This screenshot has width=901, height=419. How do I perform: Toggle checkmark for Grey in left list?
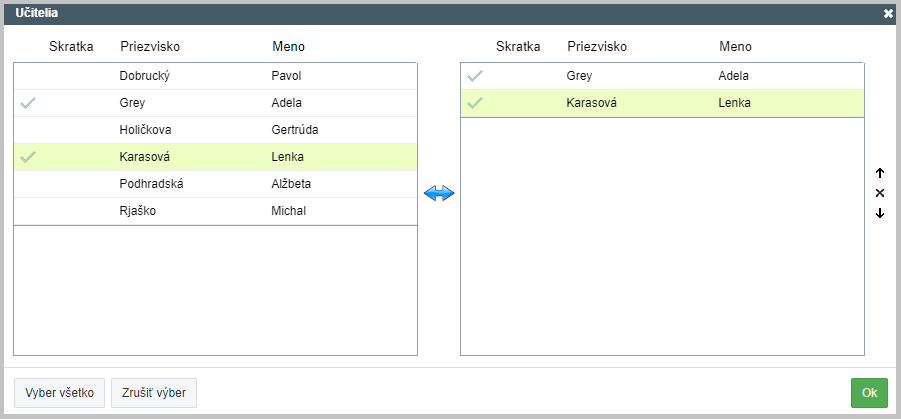28,102
